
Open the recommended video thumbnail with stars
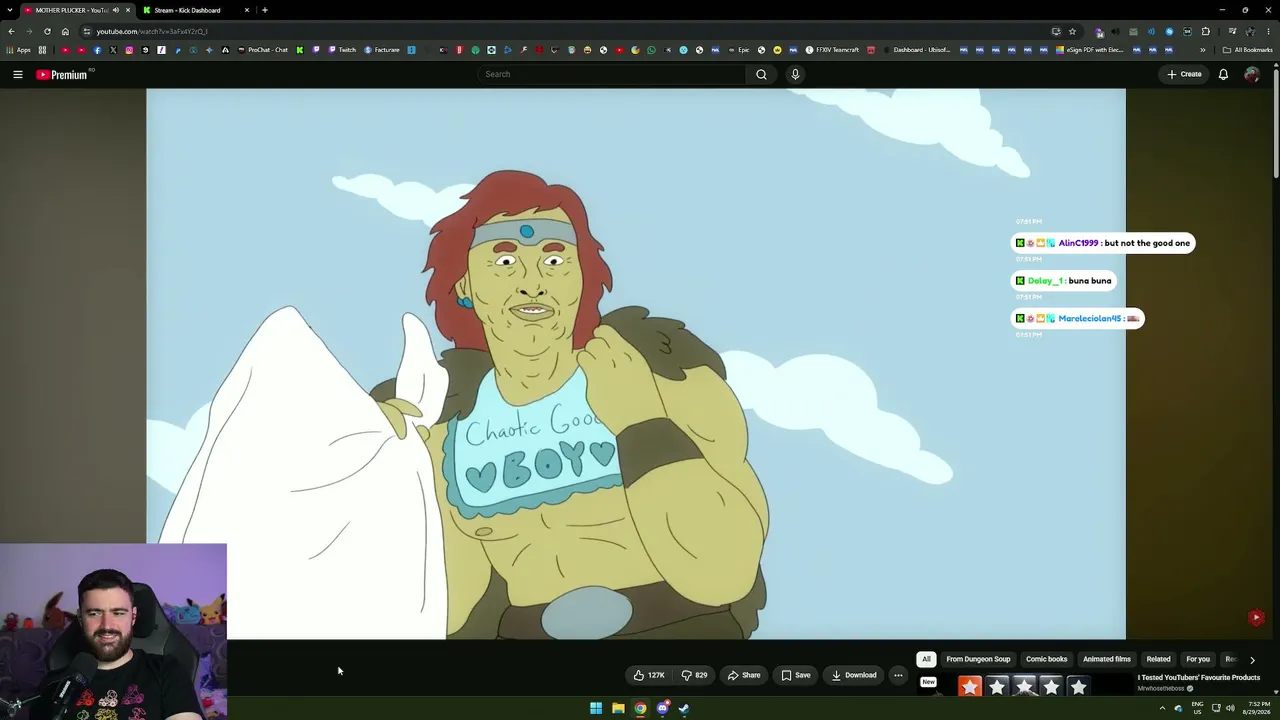click(x=1024, y=687)
